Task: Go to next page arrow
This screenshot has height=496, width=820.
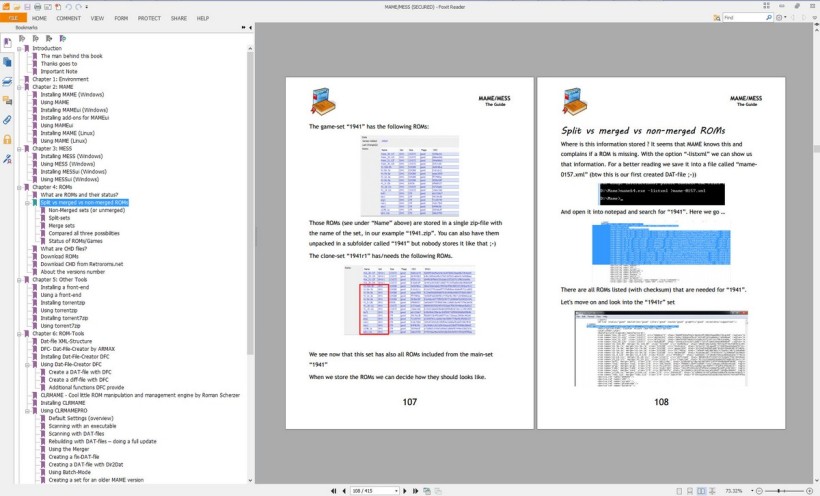Action: pyautogui.click(x=404, y=491)
